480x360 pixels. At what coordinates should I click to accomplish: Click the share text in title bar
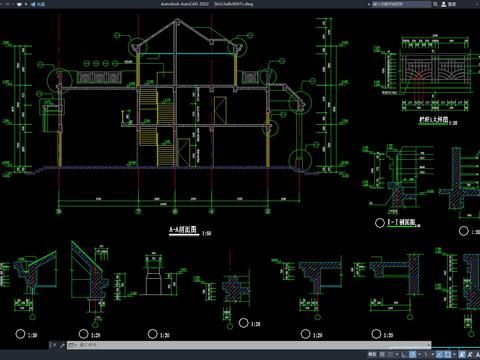point(41,4)
